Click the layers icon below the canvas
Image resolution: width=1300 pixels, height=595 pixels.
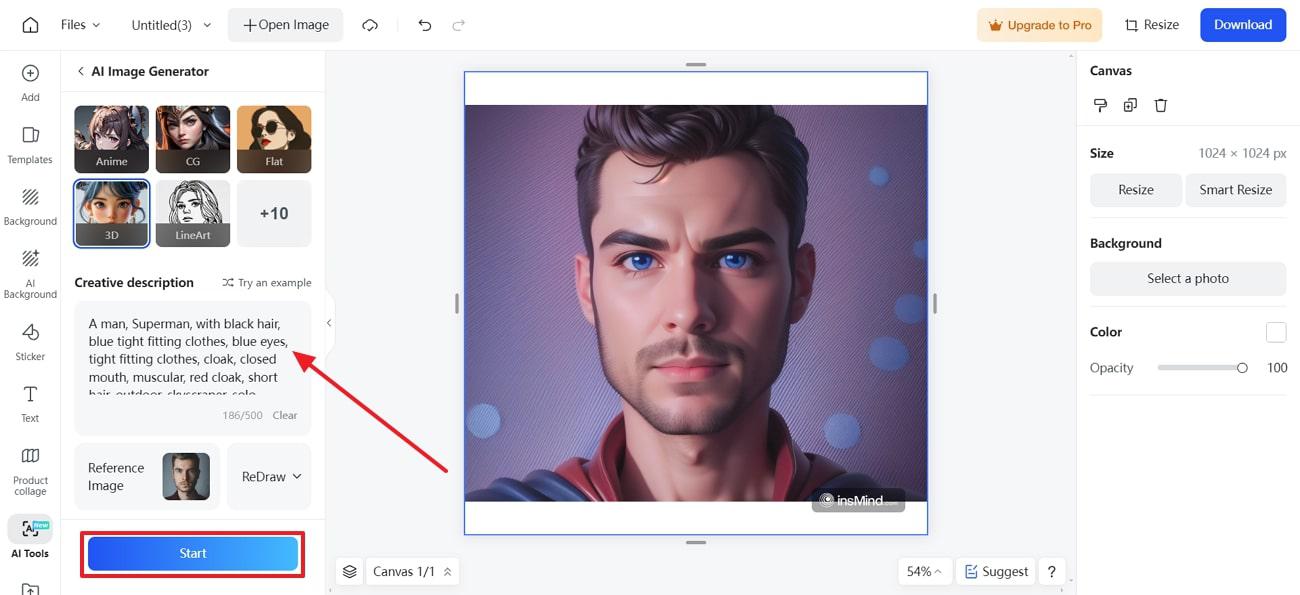349,572
